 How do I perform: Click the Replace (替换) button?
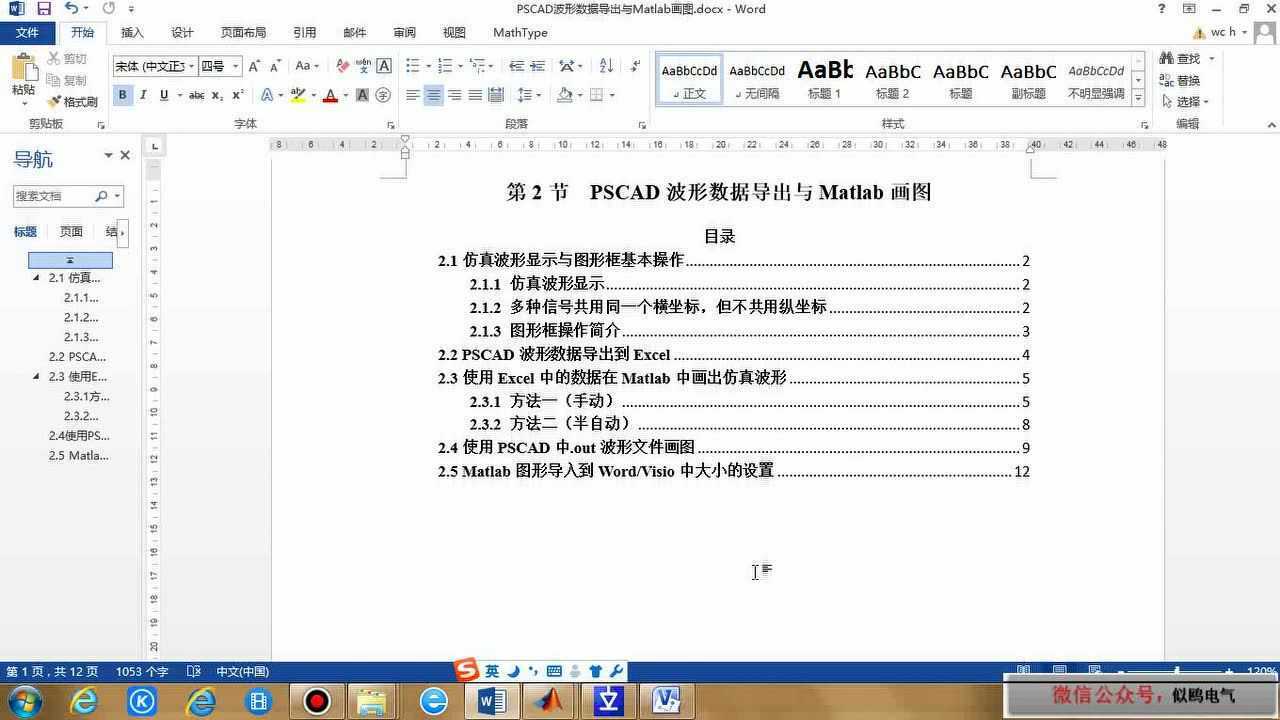1180,80
